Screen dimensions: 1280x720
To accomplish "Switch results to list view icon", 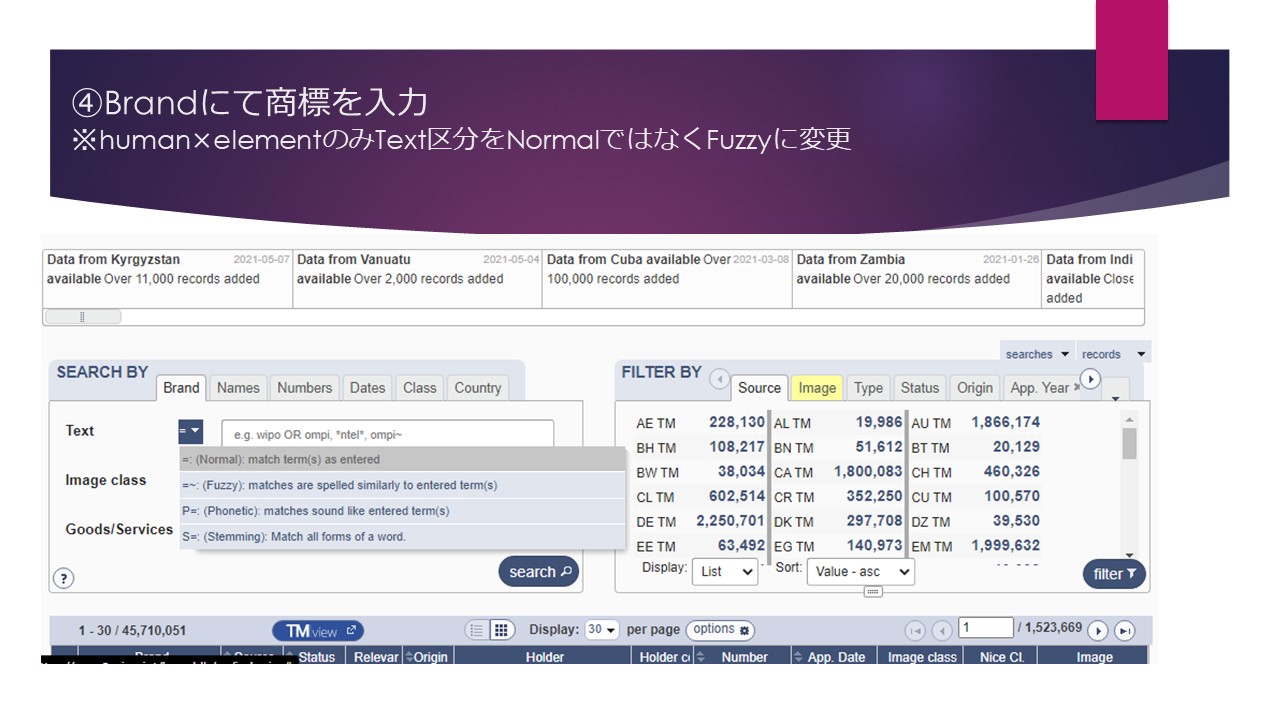I will (477, 630).
